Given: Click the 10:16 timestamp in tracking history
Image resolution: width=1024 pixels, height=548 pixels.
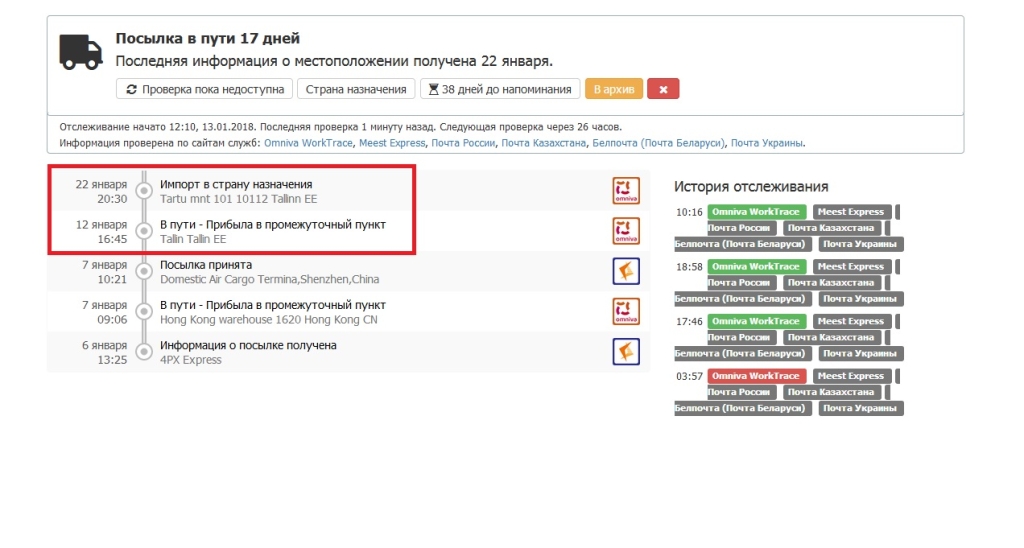Looking at the screenshot, I should tap(689, 212).
